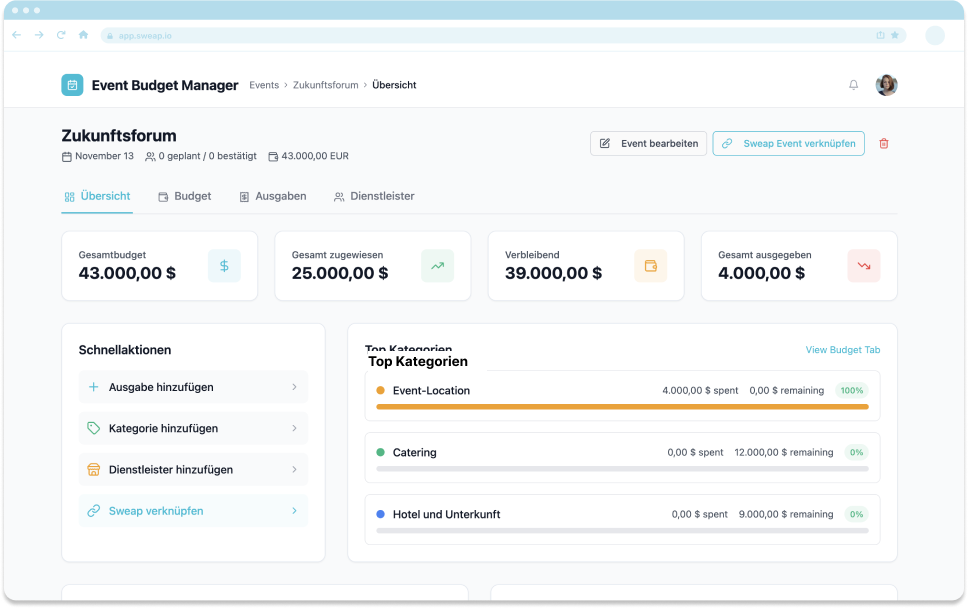The image size is (968, 609).
Task: Select the Dienstleister tab
Action: pyautogui.click(x=374, y=196)
